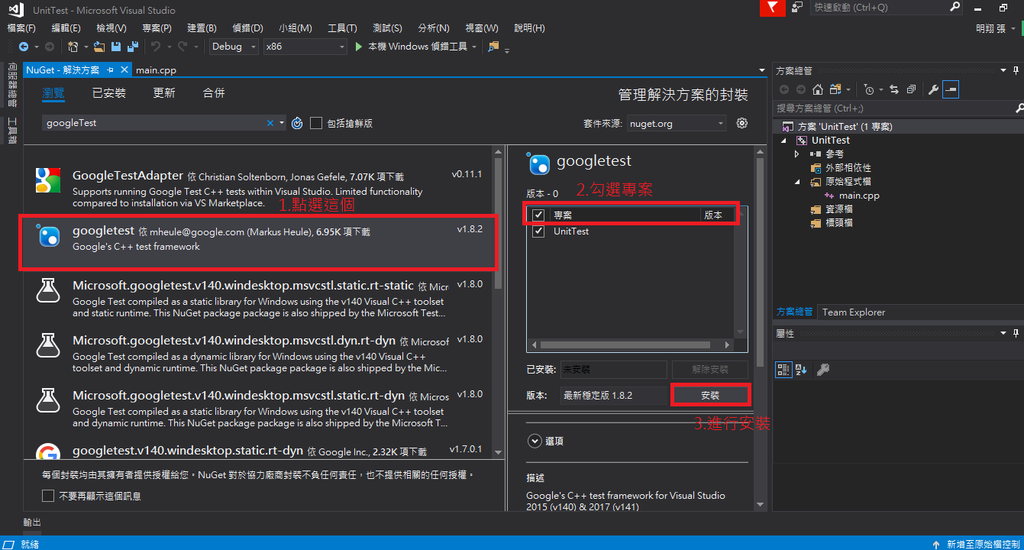Viewport: 1024px width, 550px height.
Task: Click the Property Pages wrench icon
Action: click(823, 370)
